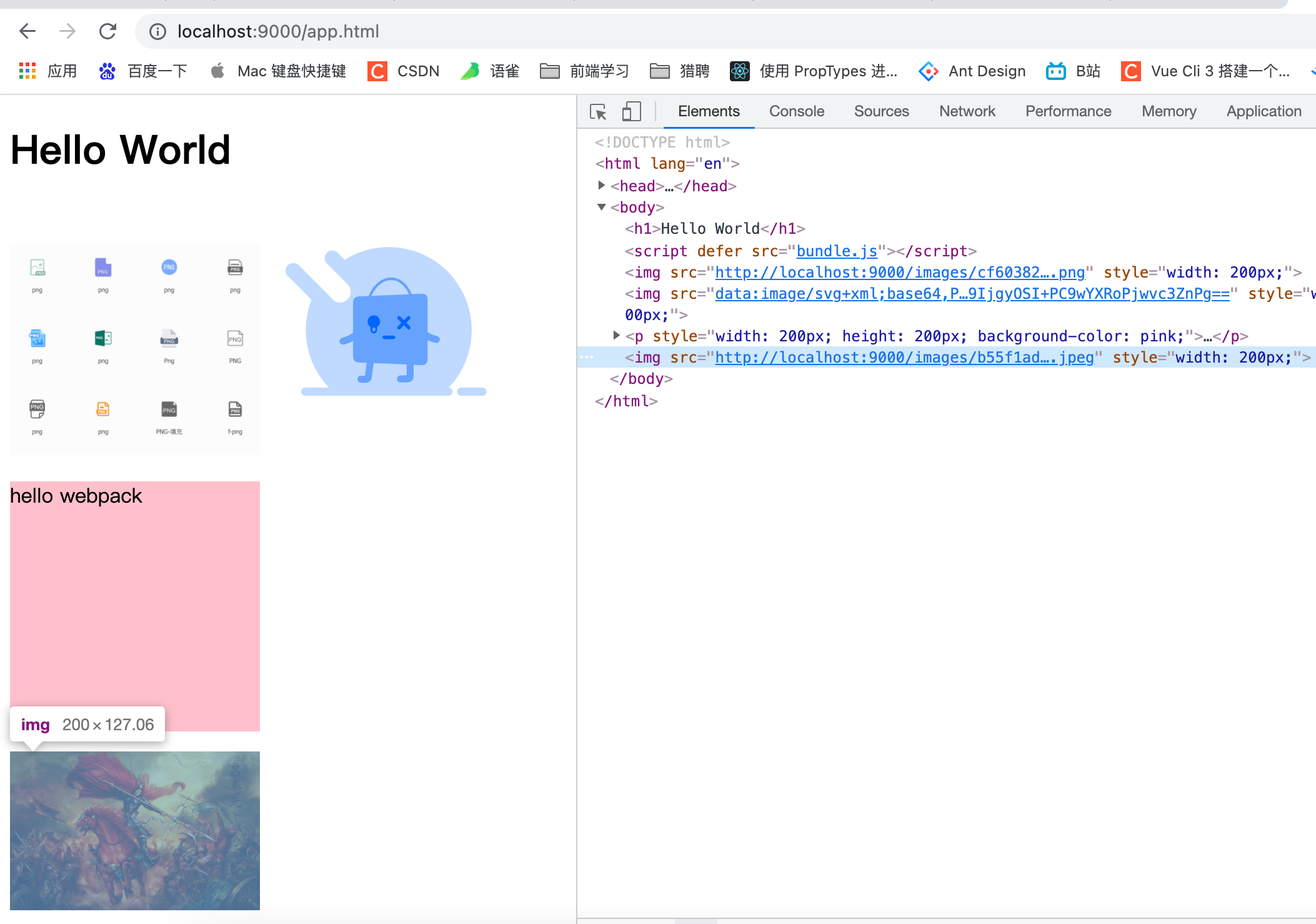The image size is (1316, 924).
Task: Switch to the Network tab
Action: [967, 111]
